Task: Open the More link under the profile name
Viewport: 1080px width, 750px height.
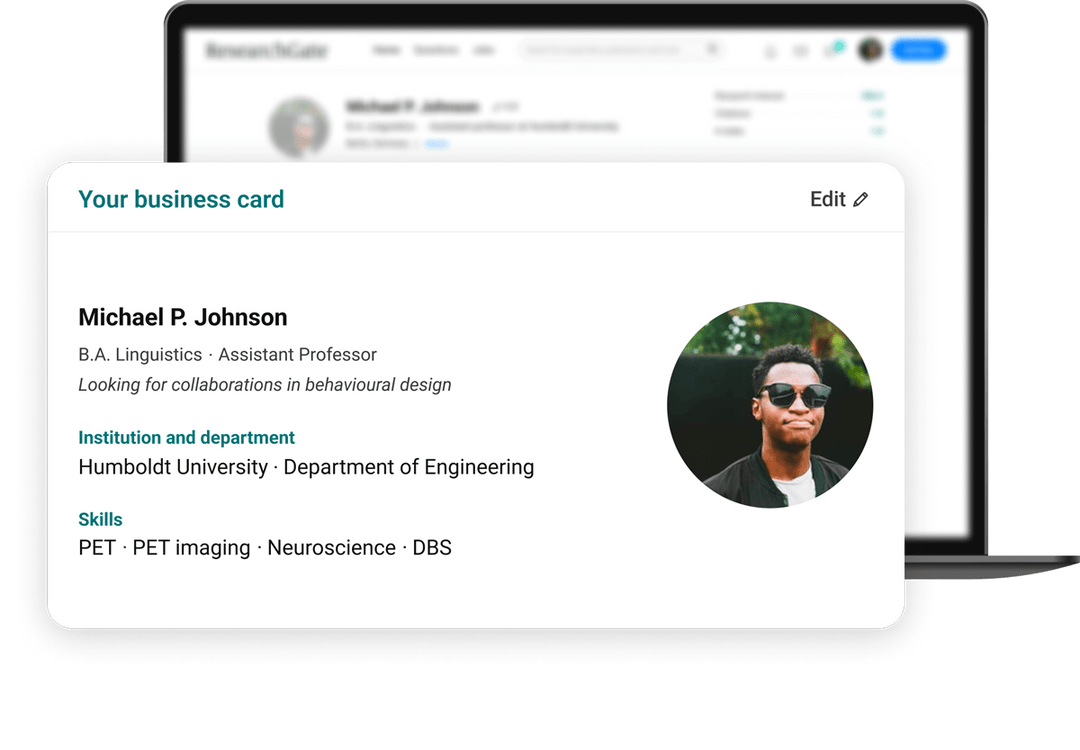Action: pyautogui.click(x=438, y=143)
